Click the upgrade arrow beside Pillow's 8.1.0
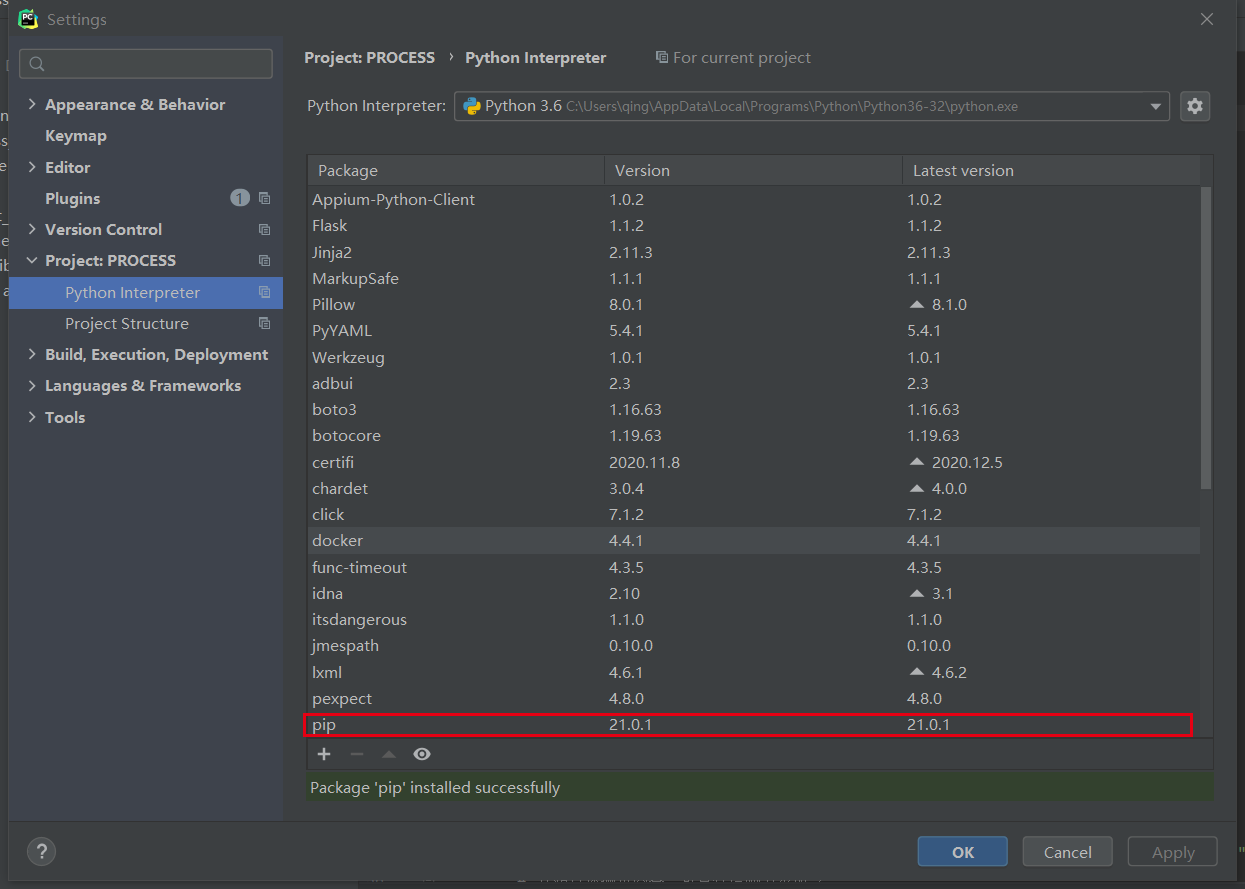This screenshot has width=1245, height=889. pos(916,304)
